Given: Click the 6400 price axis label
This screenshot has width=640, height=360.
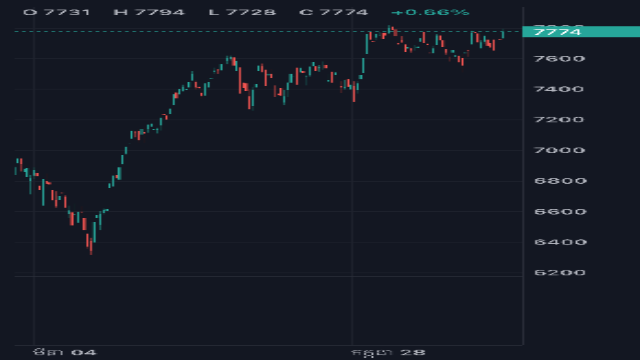Looking at the screenshot, I should point(560,242).
